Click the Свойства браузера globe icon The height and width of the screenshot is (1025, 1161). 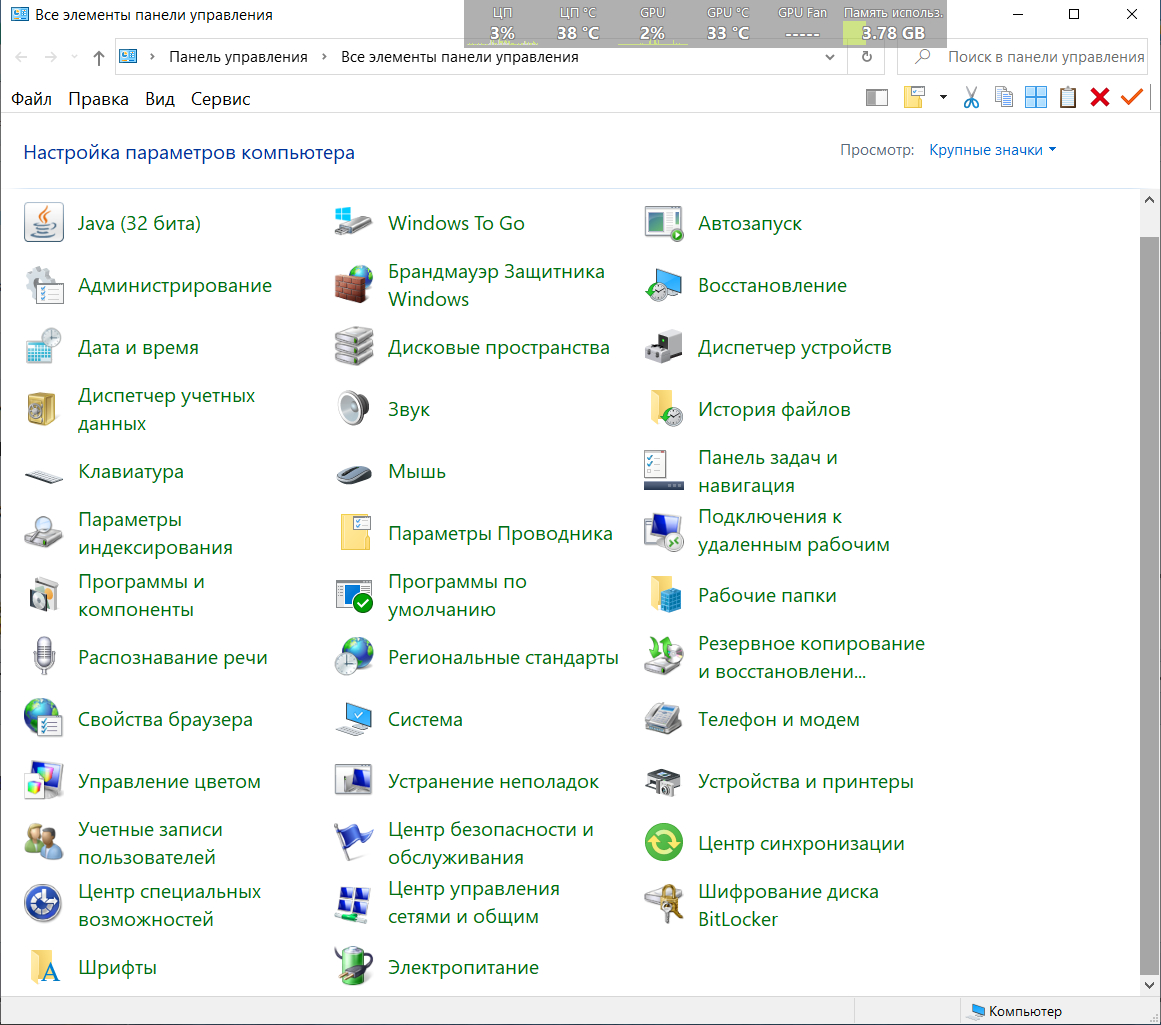(44, 719)
